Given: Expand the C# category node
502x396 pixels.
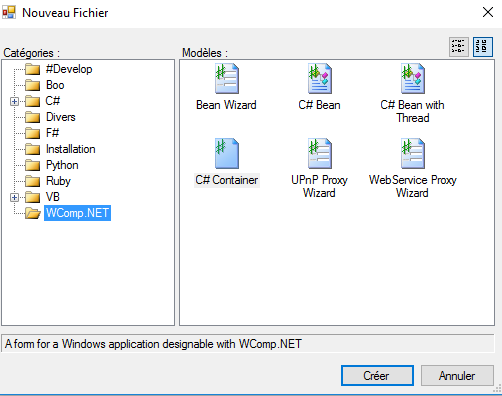Looking at the screenshot, I should pyautogui.click(x=14, y=101).
